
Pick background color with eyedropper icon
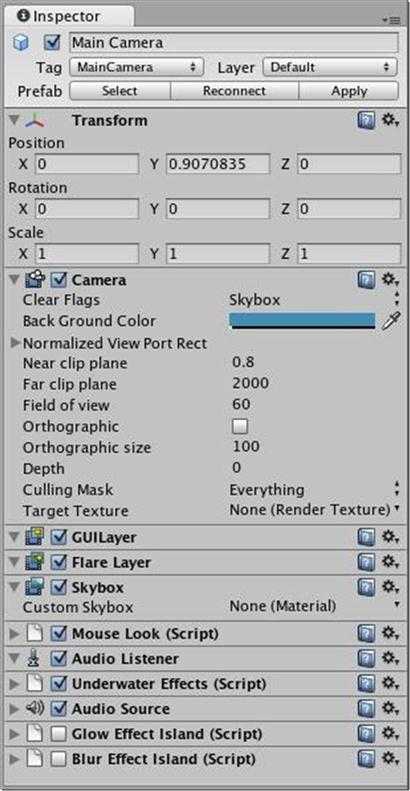tap(391, 320)
